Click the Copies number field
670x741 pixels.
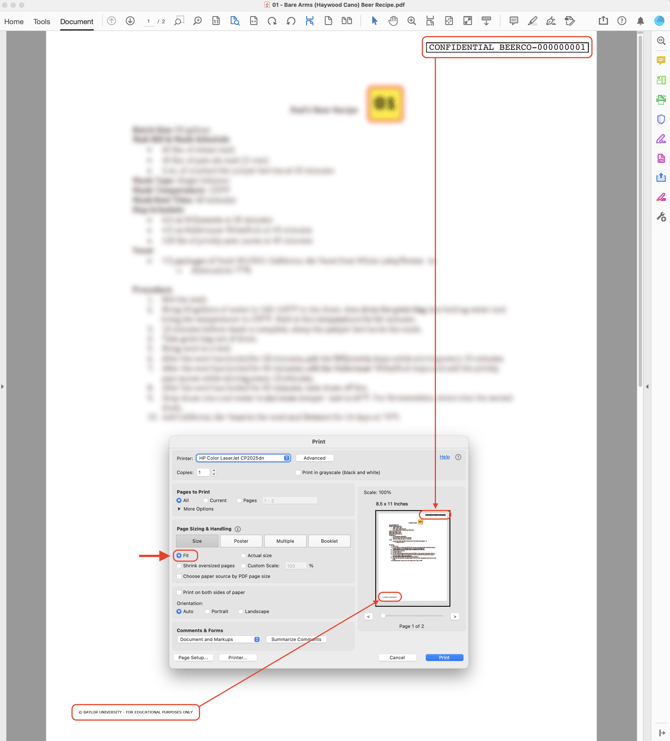click(x=203, y=472)
